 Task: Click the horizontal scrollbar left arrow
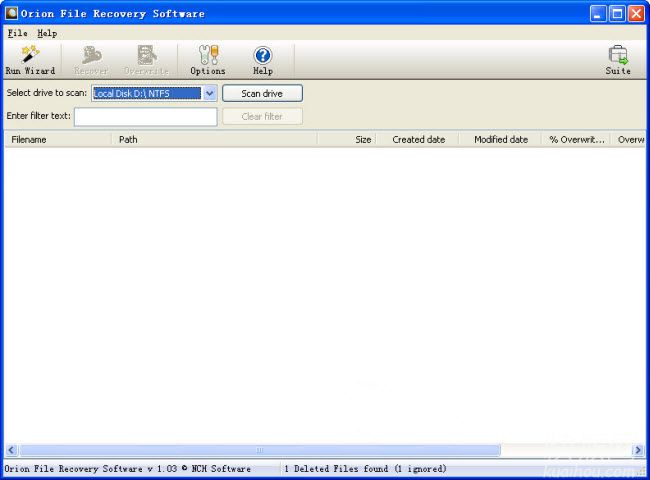pos(11,450)
